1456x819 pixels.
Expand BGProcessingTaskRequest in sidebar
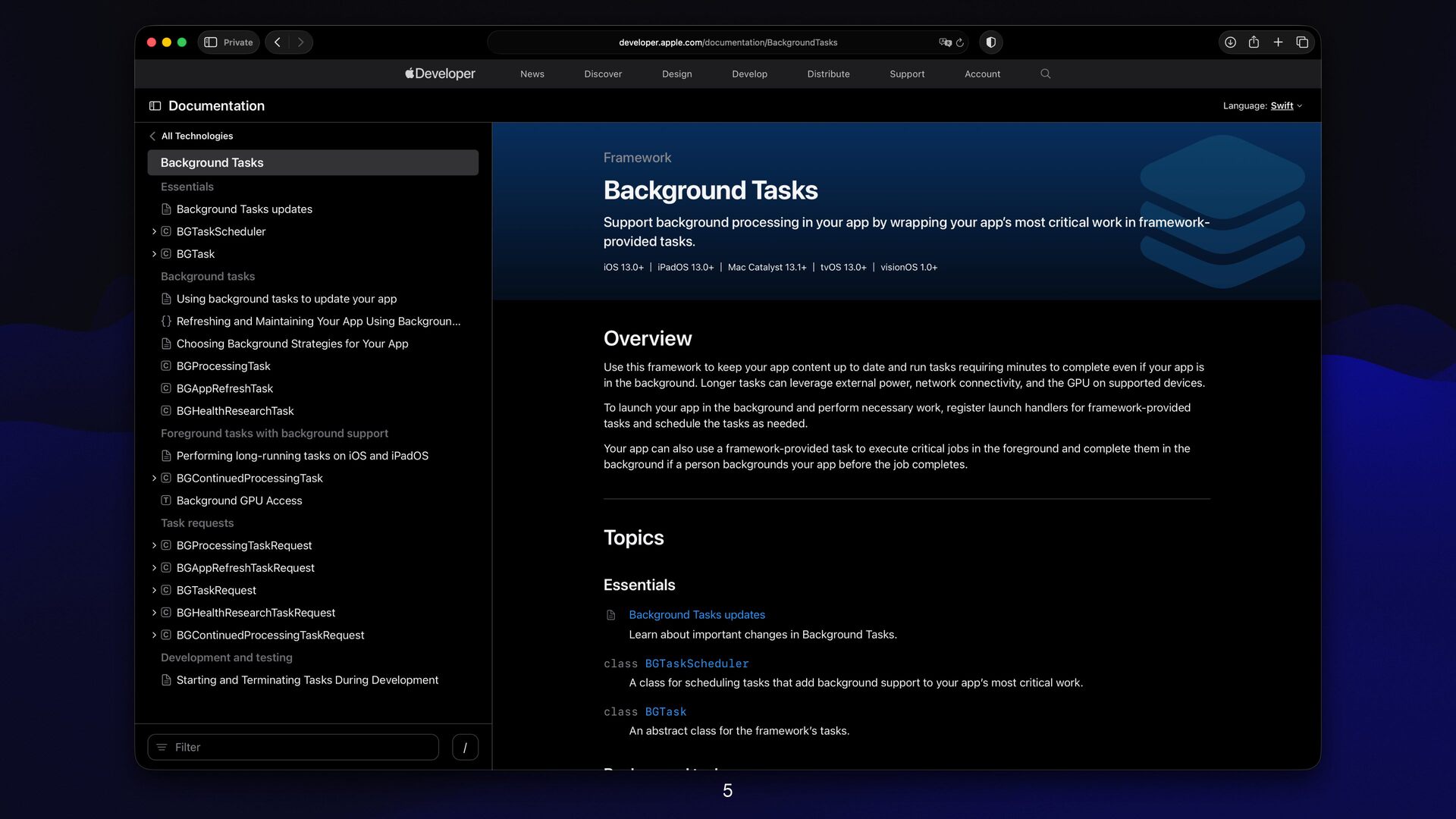pyautogui.click(x=154, y=545)
